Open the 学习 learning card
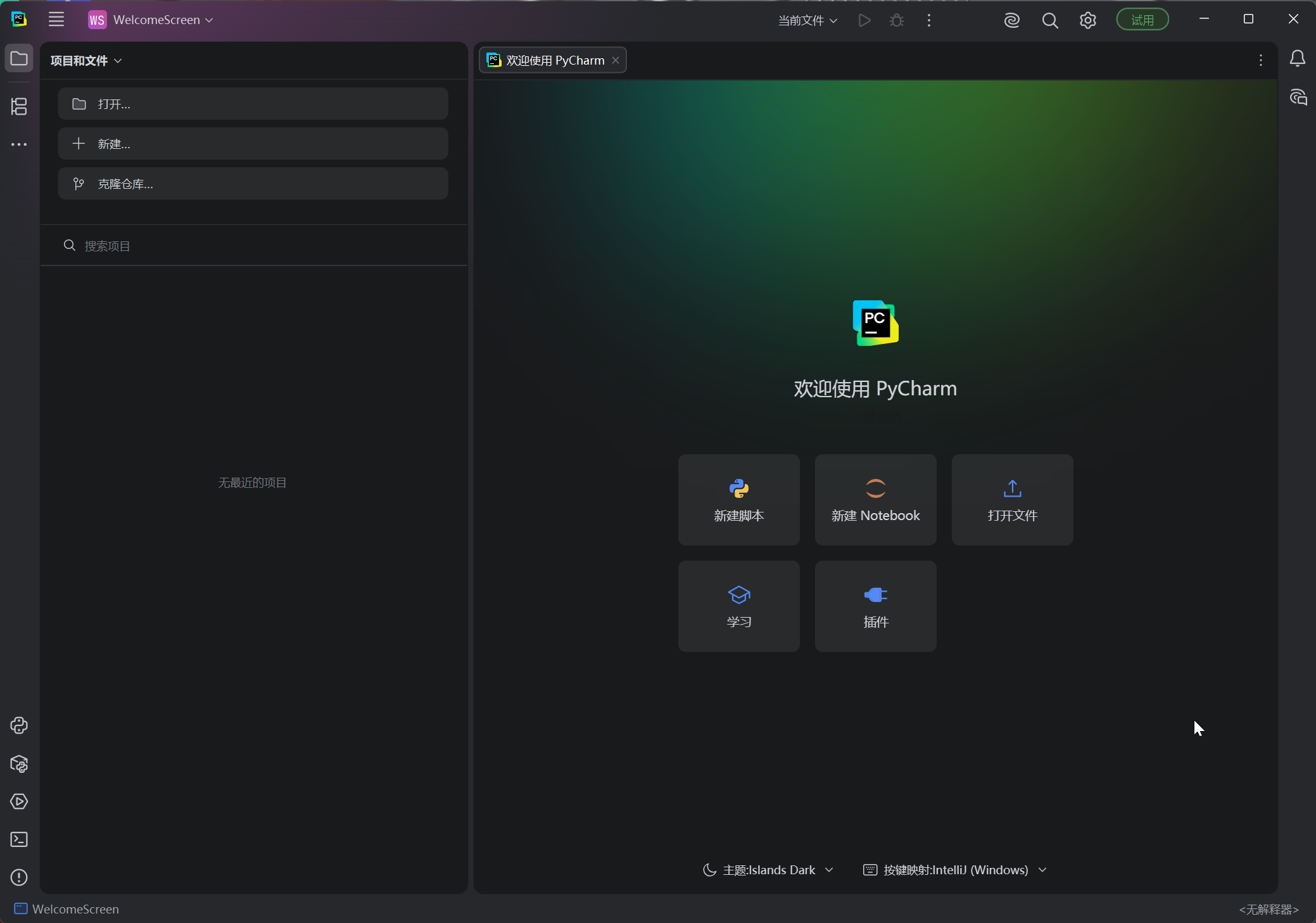The width and height of the screenshot is (1316, 923). click(739, 606)
